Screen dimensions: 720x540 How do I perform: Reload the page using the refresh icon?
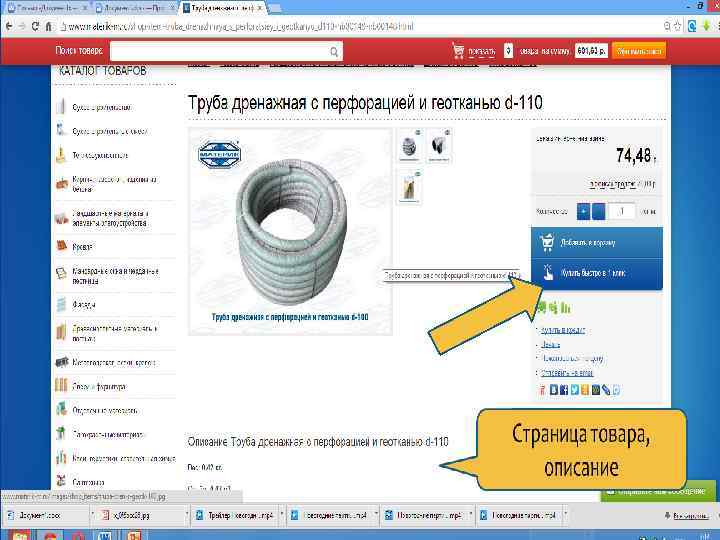click(x=35, y=26)
